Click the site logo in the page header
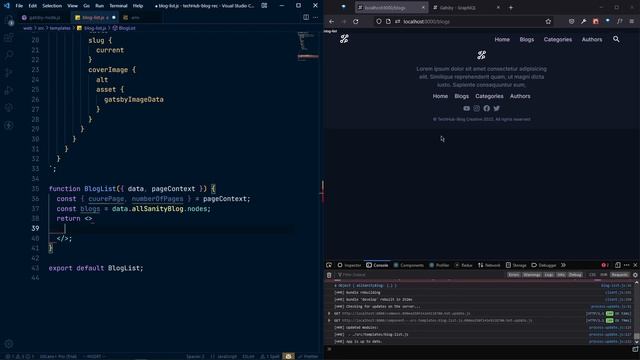Image resolution: width=640 pixels, height=360 pixels. click(x=344, y=39)
